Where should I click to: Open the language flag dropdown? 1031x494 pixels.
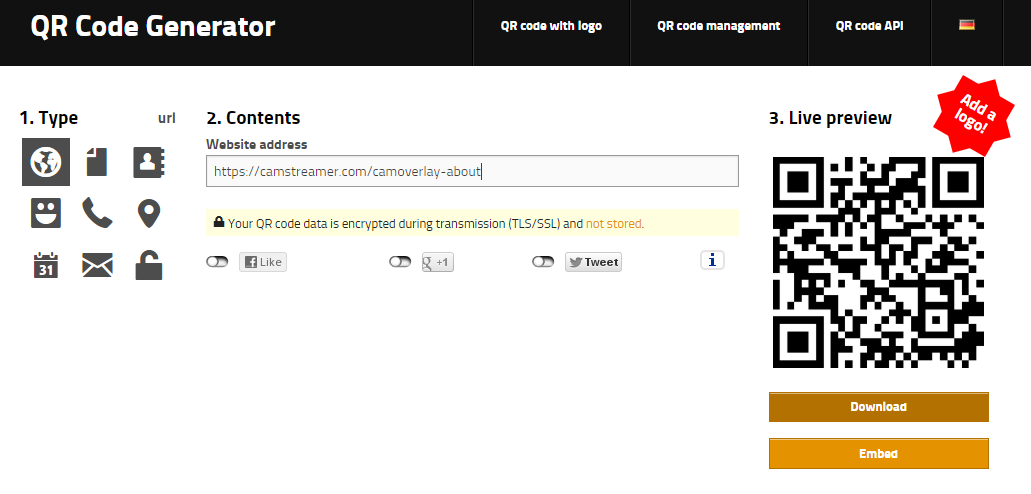point(967,25)
